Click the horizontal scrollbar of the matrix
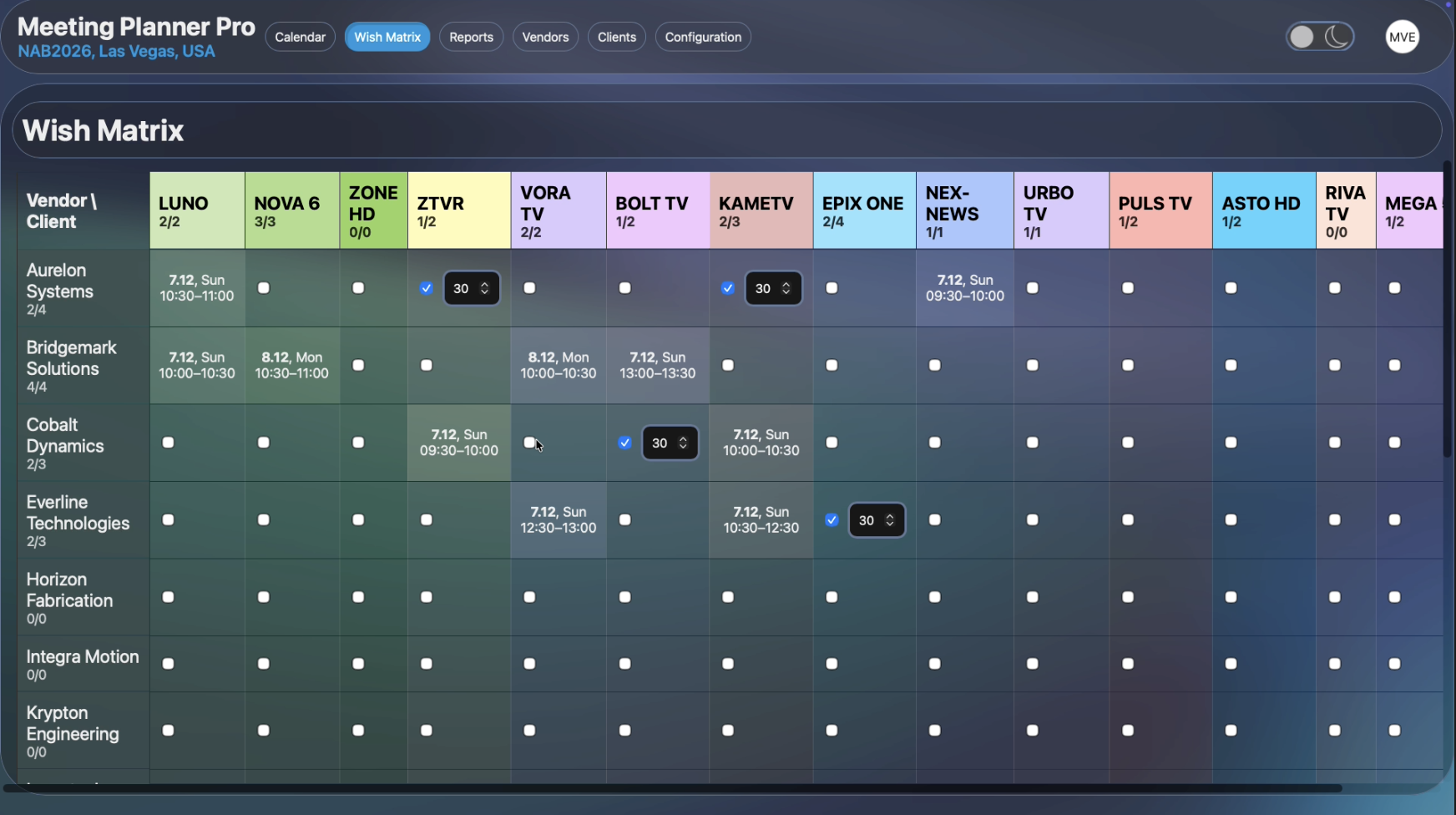The width and height of the screenshot is (1456, 815). tap(673, 787)
